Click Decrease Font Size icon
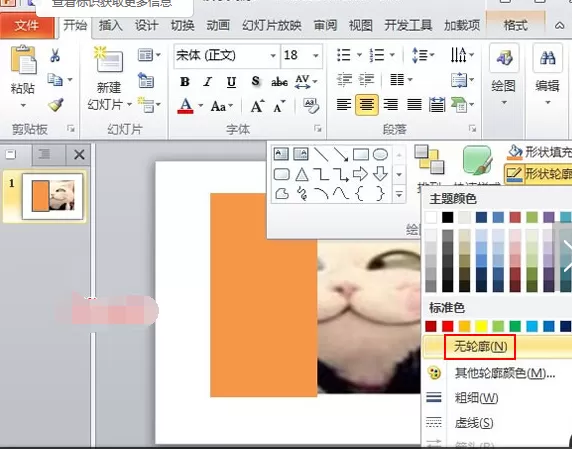This screenshot has width=572, height=449. tap(279, 106)
